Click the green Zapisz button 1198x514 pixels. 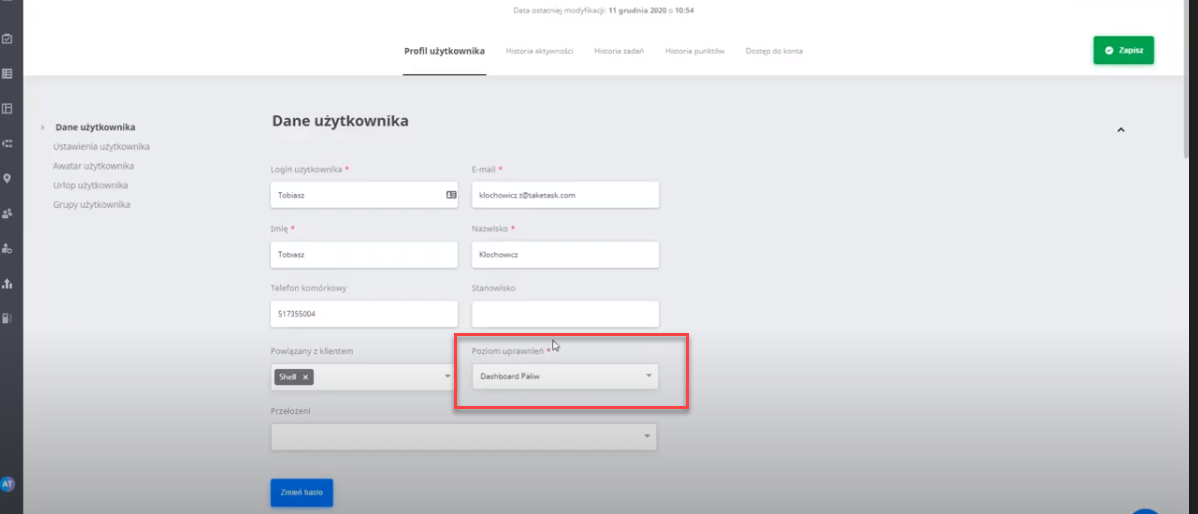tap(1123, 50)
